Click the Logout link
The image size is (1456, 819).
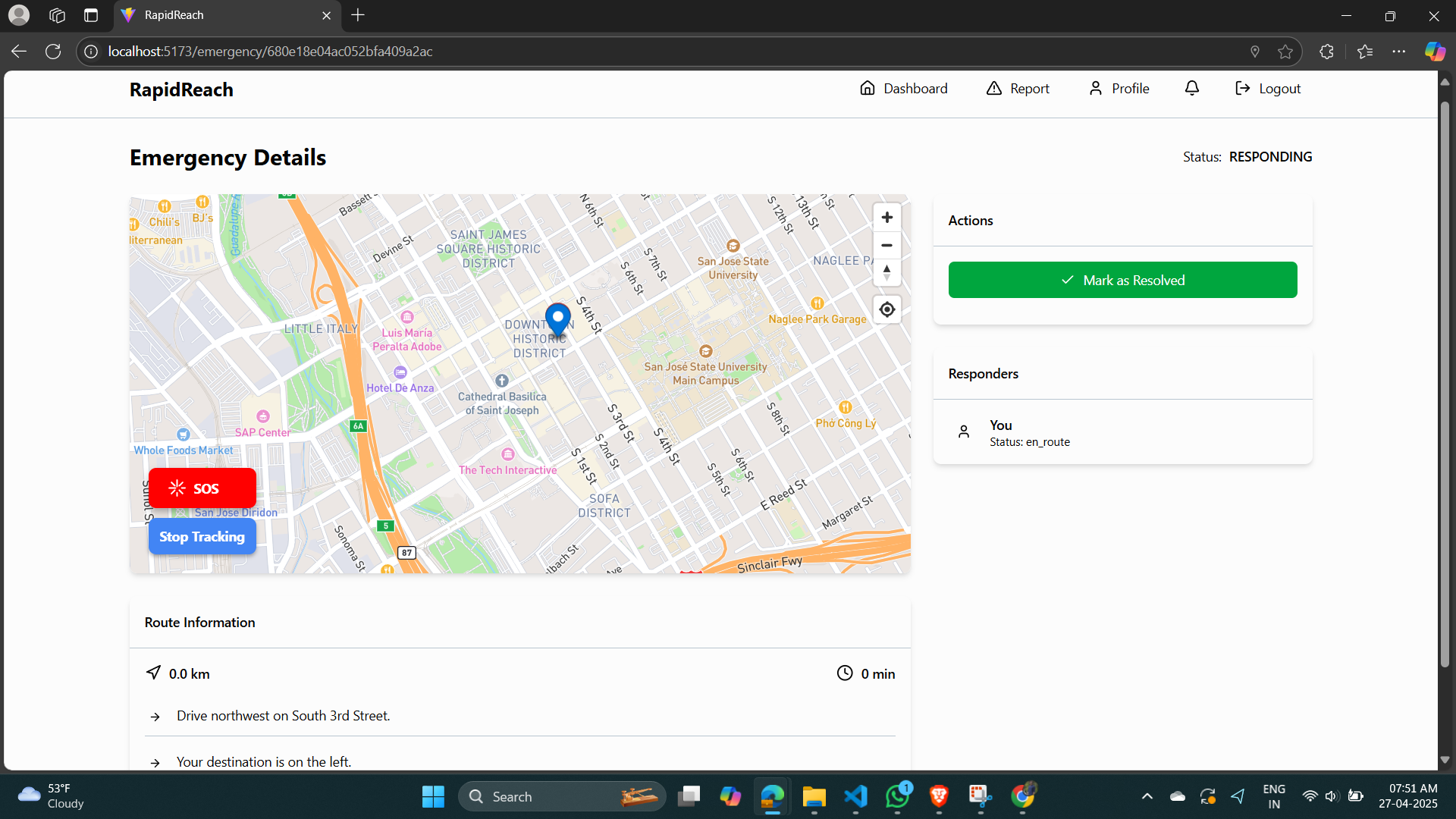1268,89
